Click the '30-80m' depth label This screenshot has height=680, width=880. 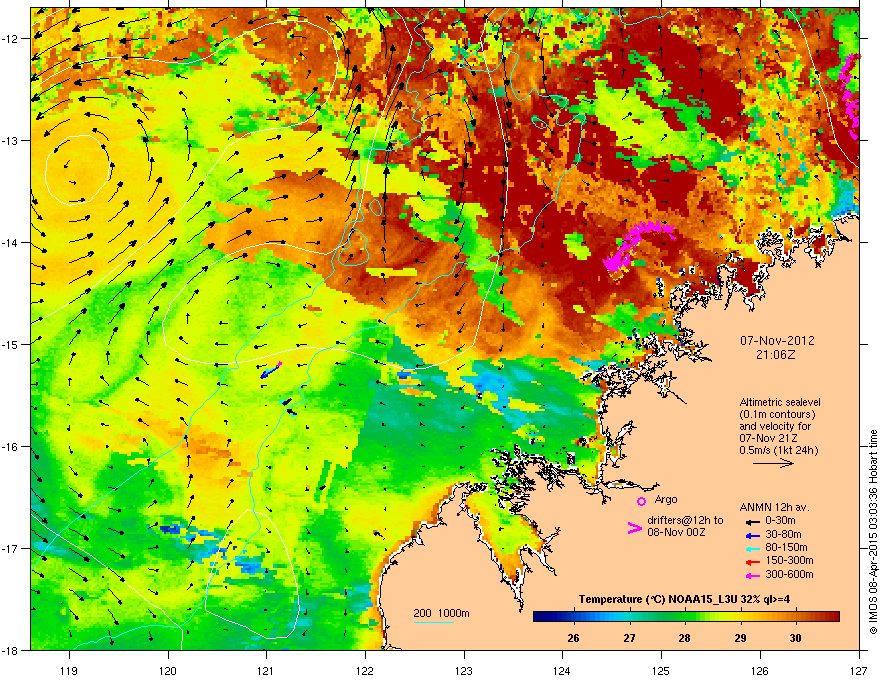783,535
